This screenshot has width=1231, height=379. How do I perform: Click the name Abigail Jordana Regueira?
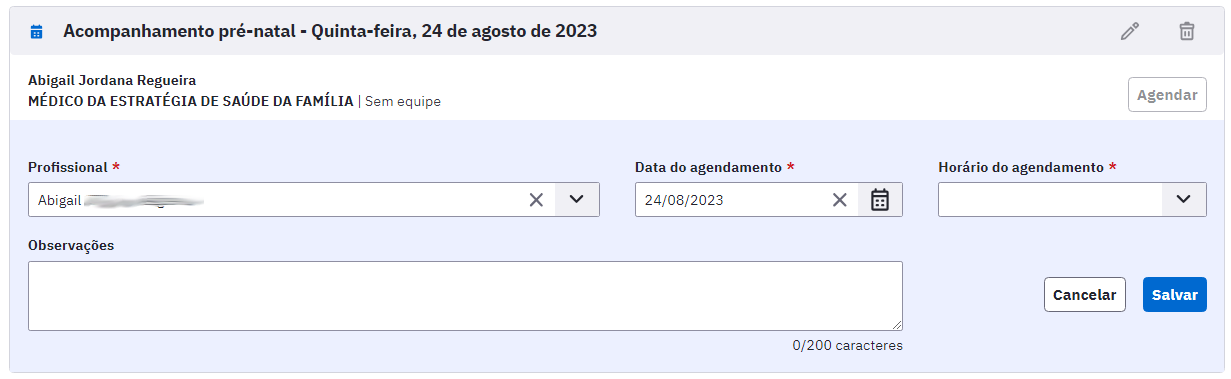(x=112, y=80)
